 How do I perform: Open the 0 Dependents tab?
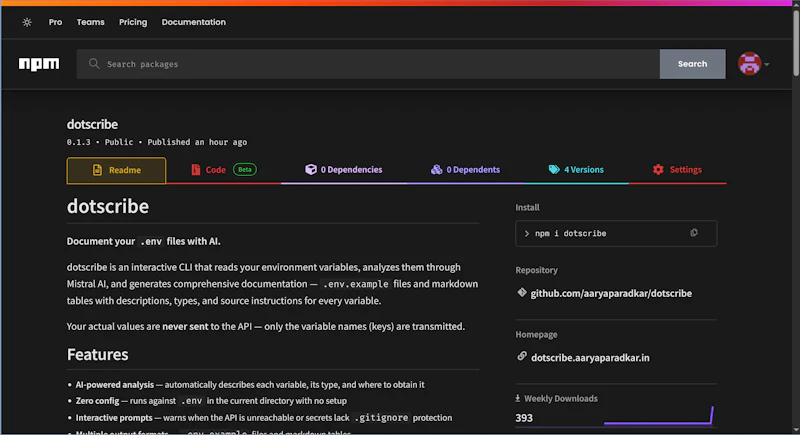(465, 170)
